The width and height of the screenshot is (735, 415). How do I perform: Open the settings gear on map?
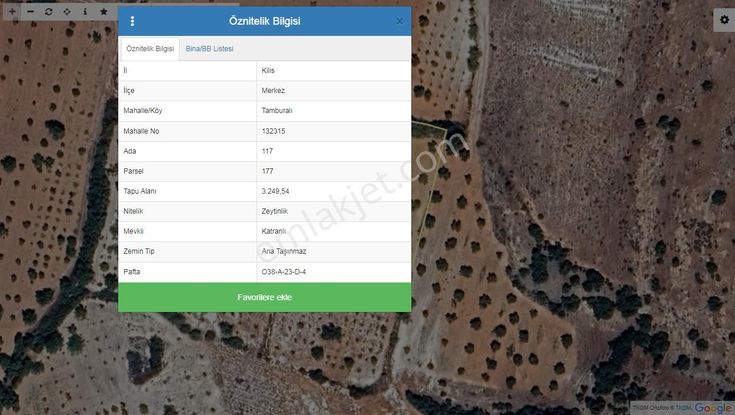coord(724,20)
